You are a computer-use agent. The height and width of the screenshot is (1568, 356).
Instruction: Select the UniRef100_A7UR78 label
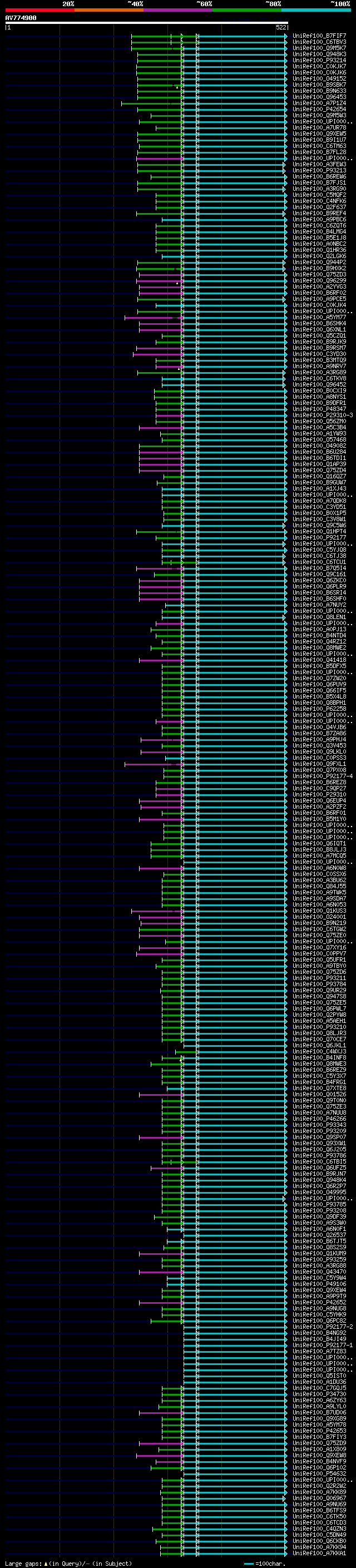tap(319, 128)
